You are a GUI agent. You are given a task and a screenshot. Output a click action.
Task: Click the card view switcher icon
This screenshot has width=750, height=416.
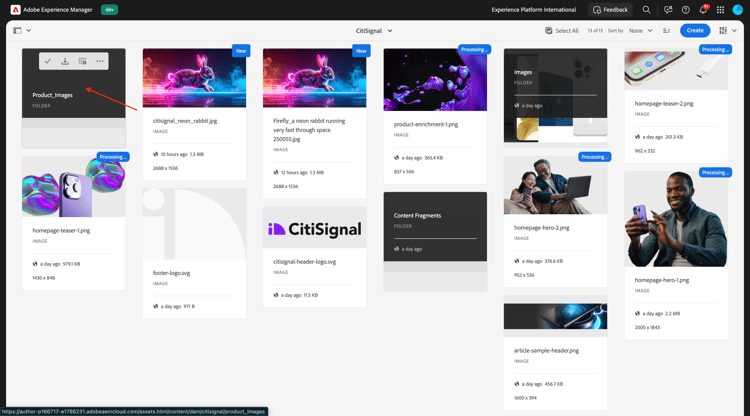723,31
